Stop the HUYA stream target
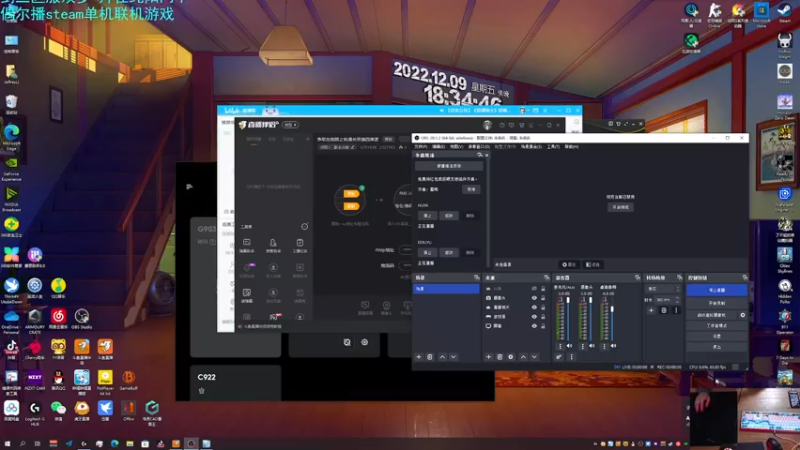 pos(427,216)
